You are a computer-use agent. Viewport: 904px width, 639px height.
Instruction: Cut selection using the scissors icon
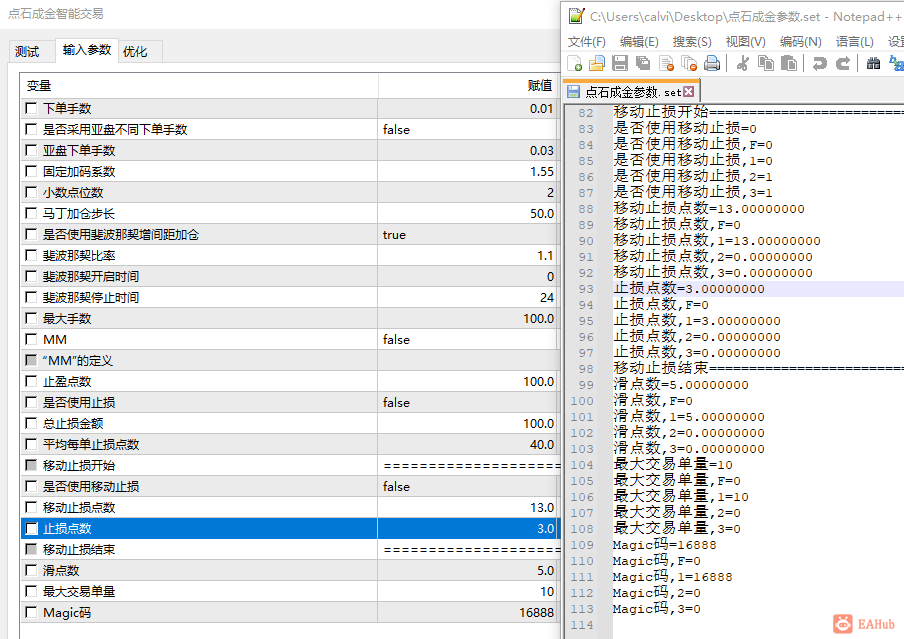[x=743, y=63]
